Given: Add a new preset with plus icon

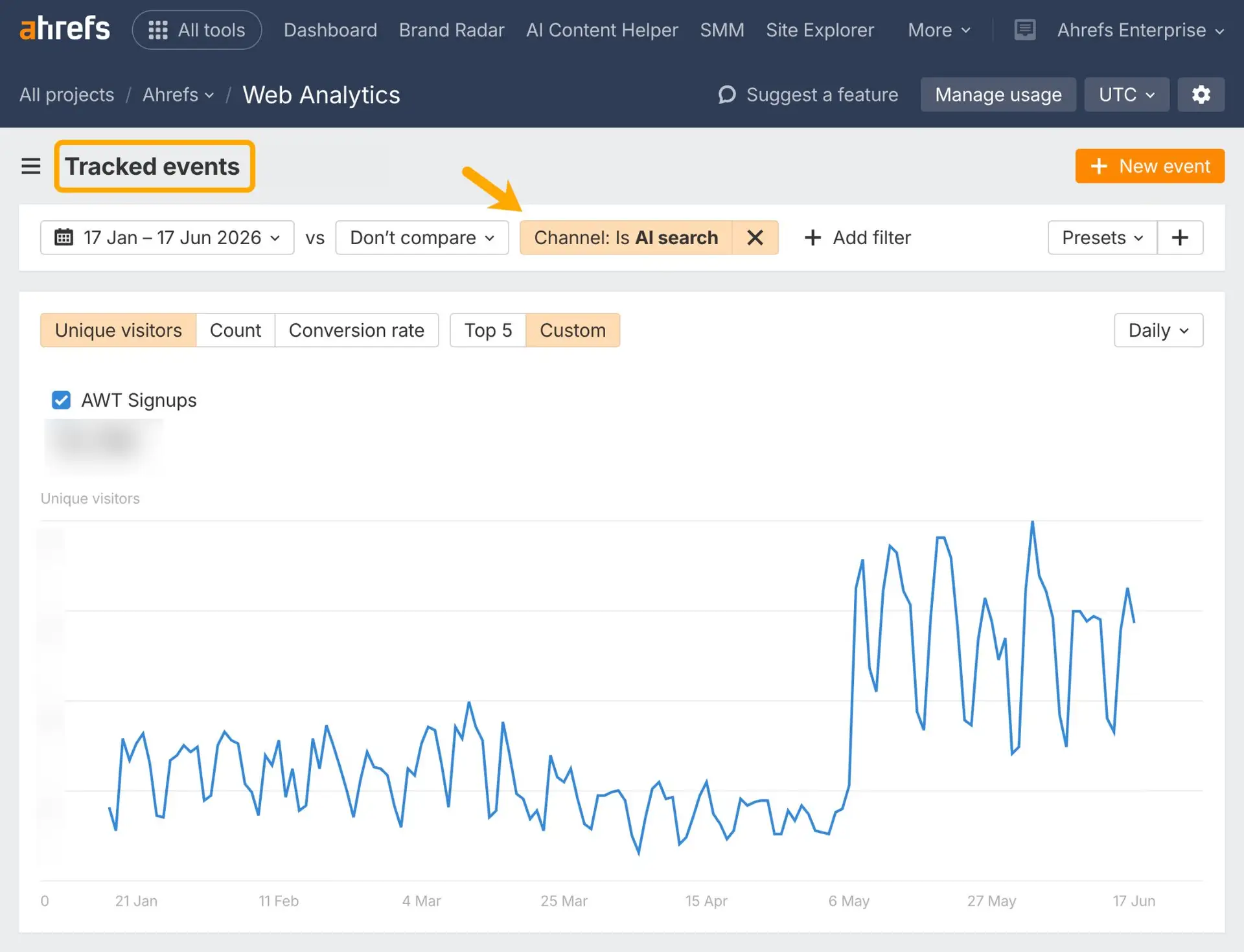Looking at the screenshot, I should point(1180,238).
